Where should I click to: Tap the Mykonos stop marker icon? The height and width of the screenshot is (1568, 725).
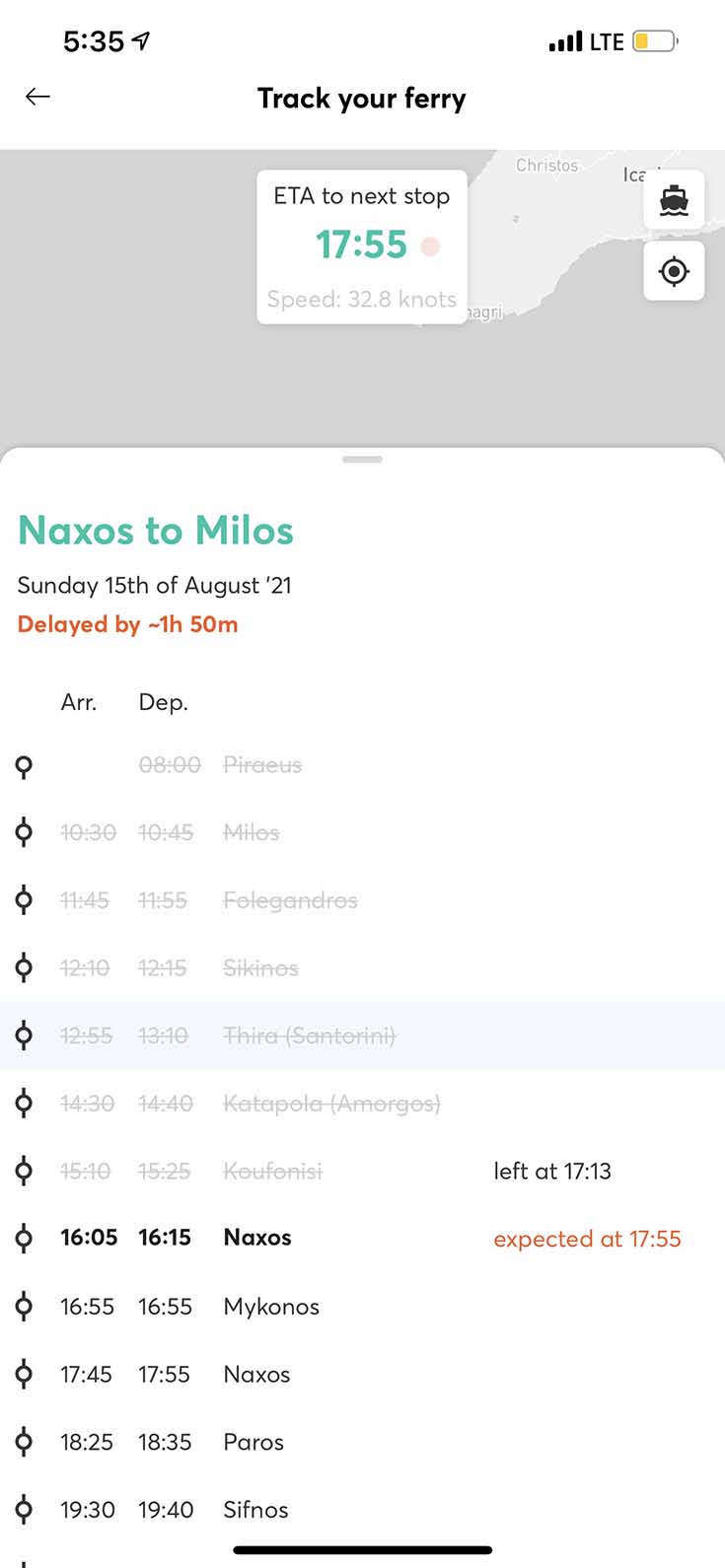[25, 1307]
